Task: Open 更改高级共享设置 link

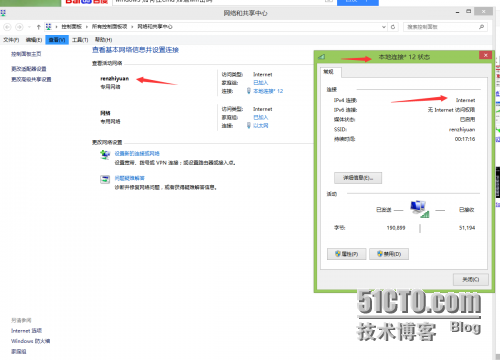Action: tap(31, 79)
